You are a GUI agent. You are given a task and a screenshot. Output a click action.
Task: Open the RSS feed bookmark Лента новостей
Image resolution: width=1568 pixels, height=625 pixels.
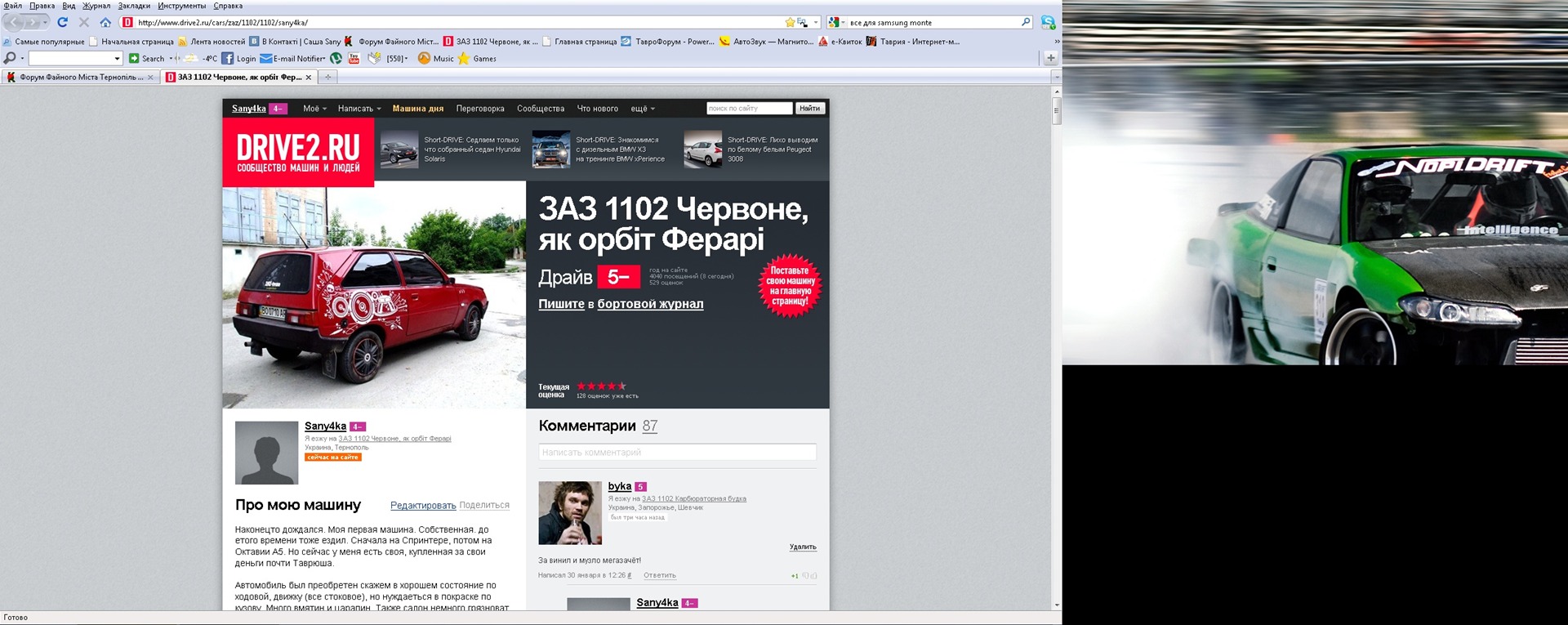pos(212,42)
